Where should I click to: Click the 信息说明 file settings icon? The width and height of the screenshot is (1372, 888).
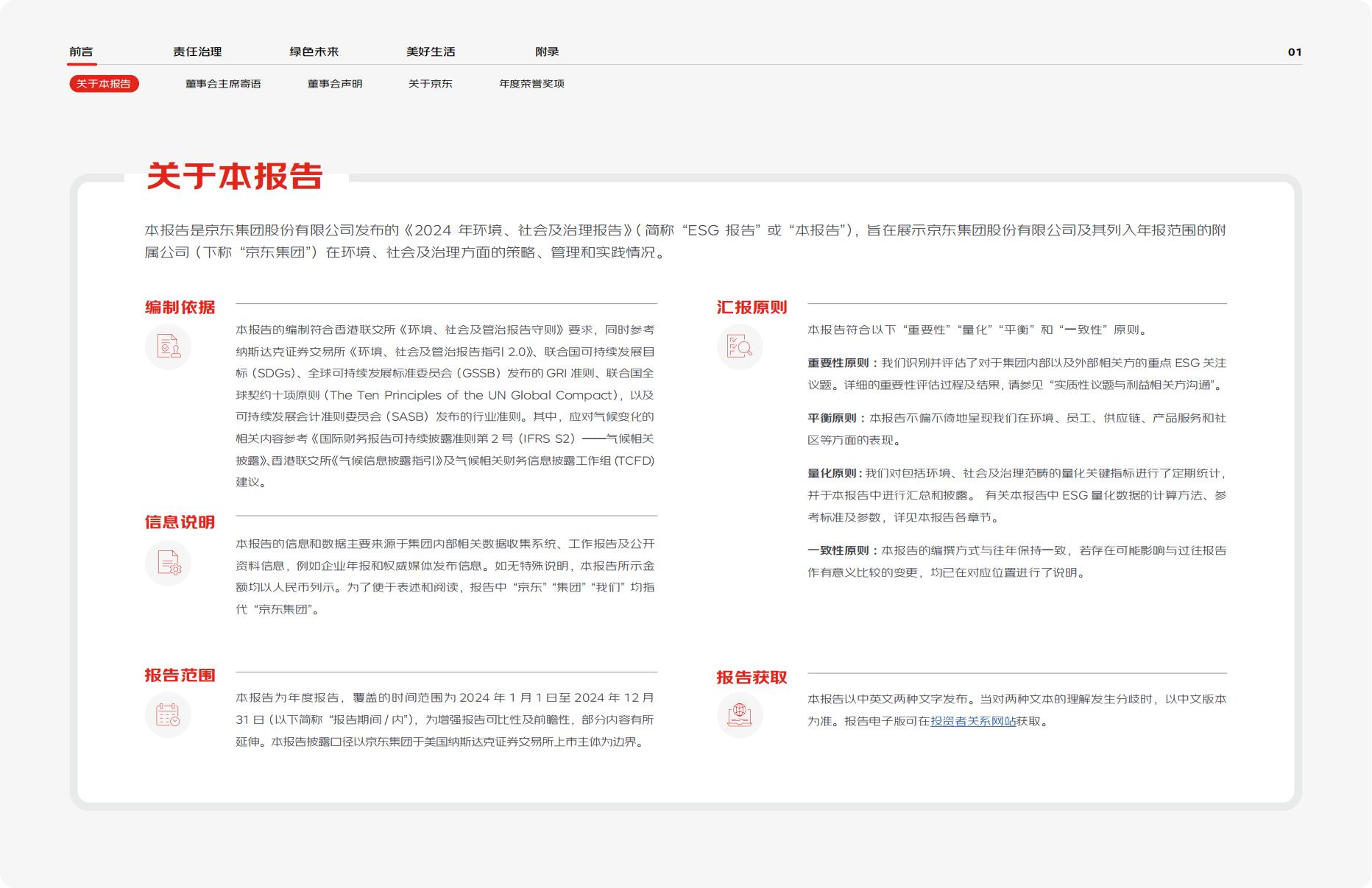tap(168, 563)
